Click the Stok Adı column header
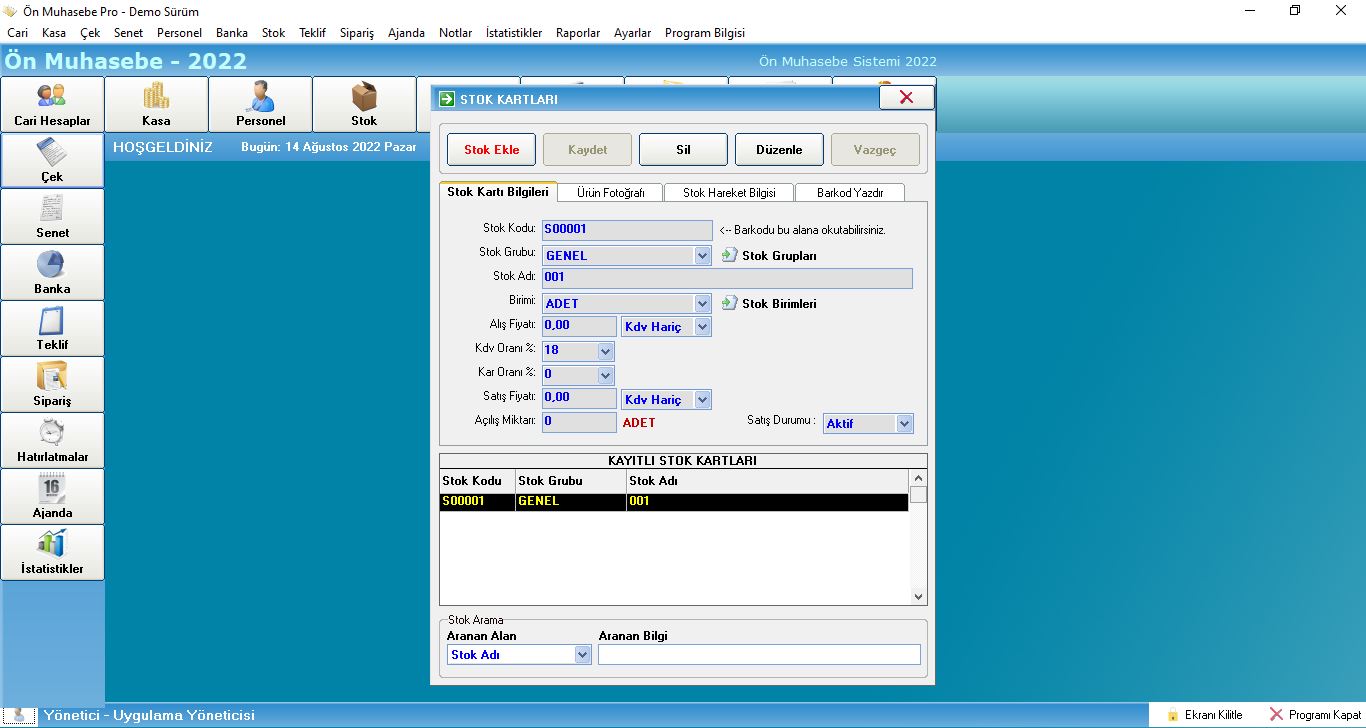This screenshot has width=1366, height=728. [767, 481]
